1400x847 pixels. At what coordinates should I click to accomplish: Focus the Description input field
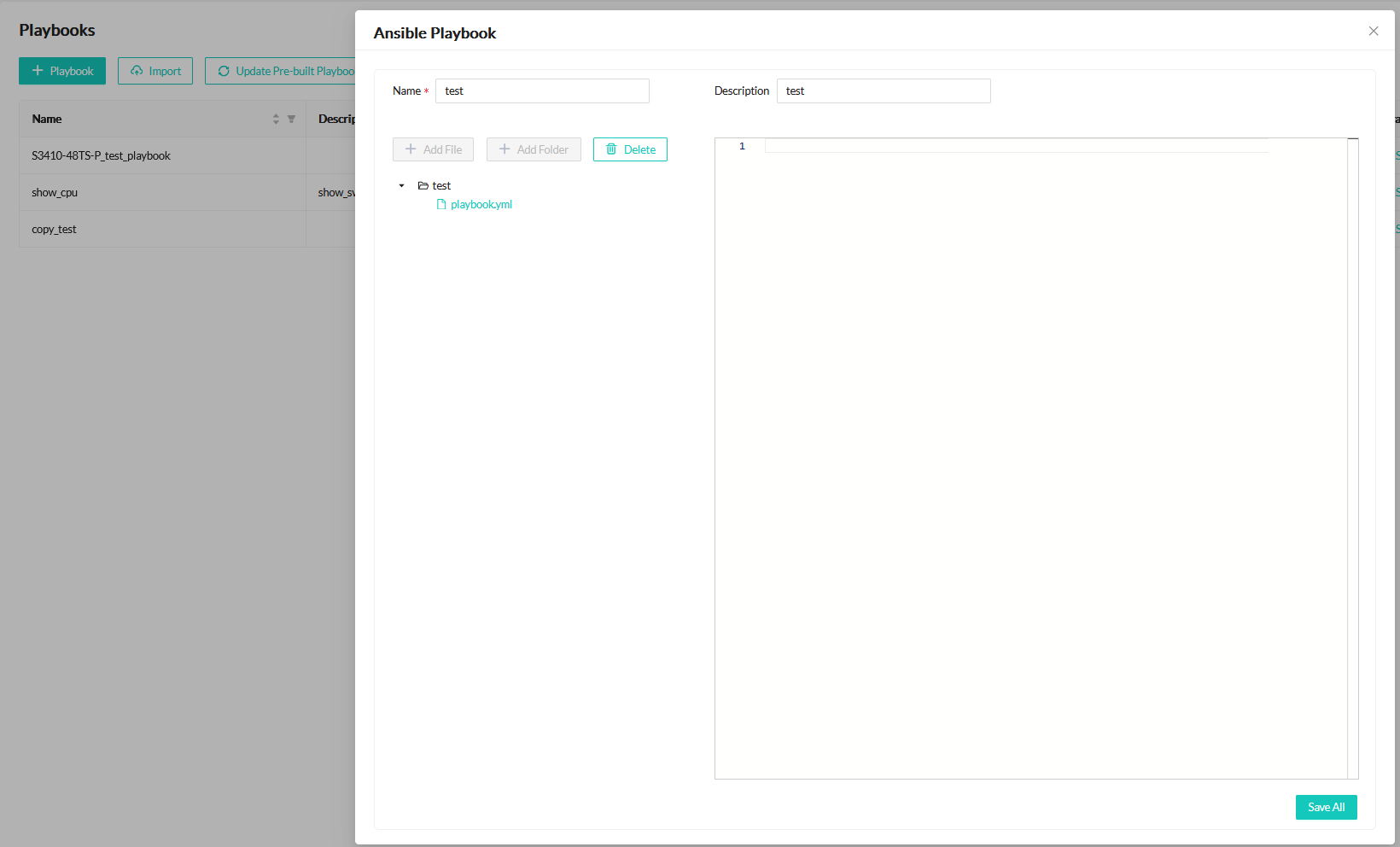coord(884,91)
